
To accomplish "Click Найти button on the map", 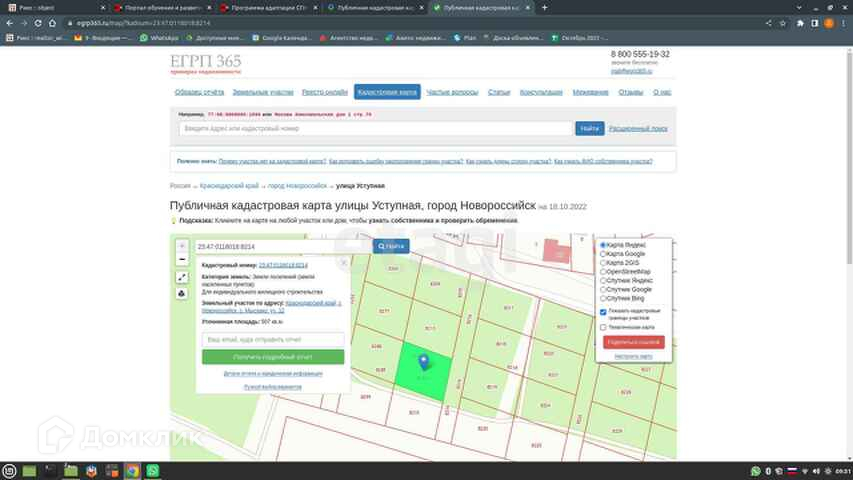I will [391, 247].
